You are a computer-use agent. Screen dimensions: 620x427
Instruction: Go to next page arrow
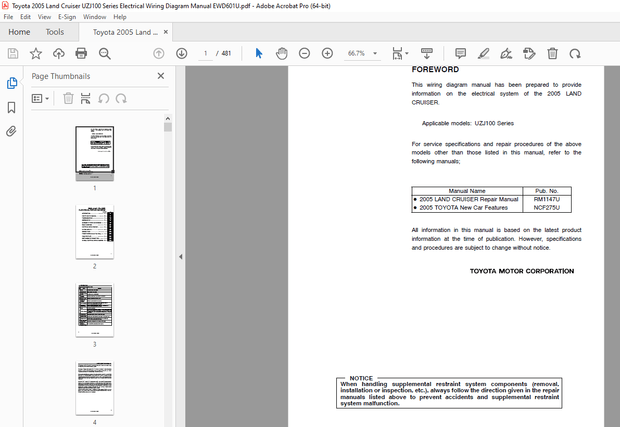[x=181, y=53]
